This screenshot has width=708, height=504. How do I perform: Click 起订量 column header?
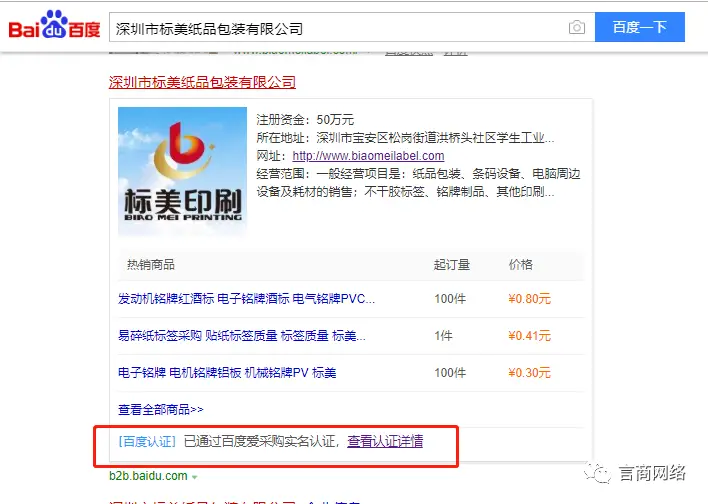[452, 265]
